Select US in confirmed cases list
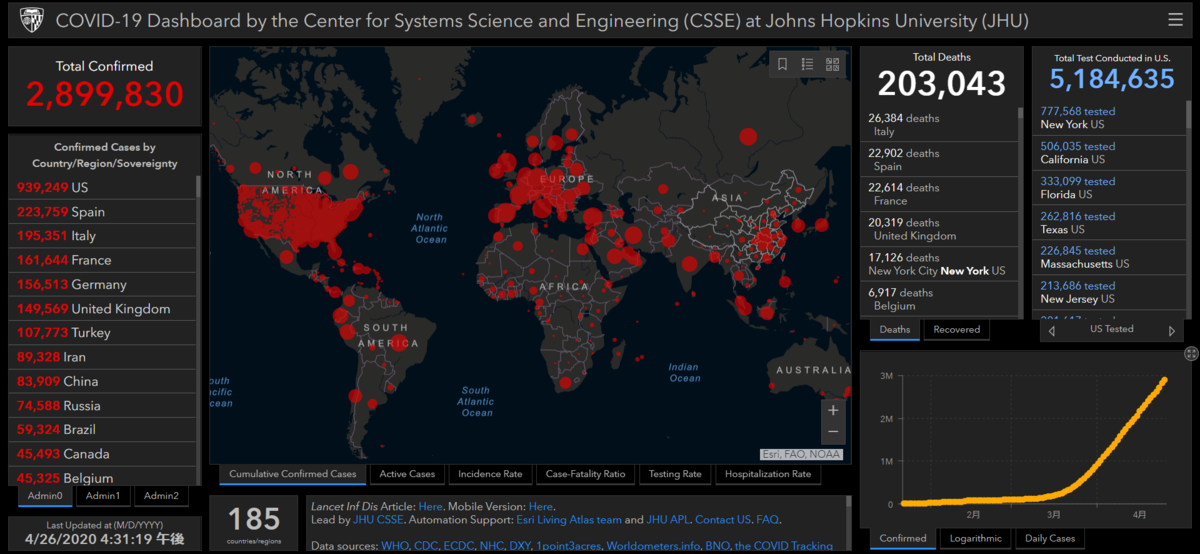 103,188
